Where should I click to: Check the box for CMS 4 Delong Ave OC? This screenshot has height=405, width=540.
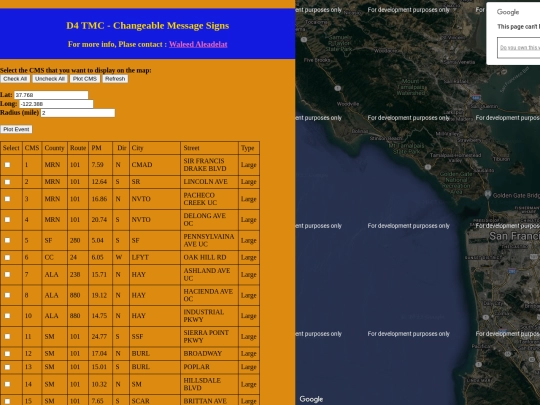coord(7,220)
